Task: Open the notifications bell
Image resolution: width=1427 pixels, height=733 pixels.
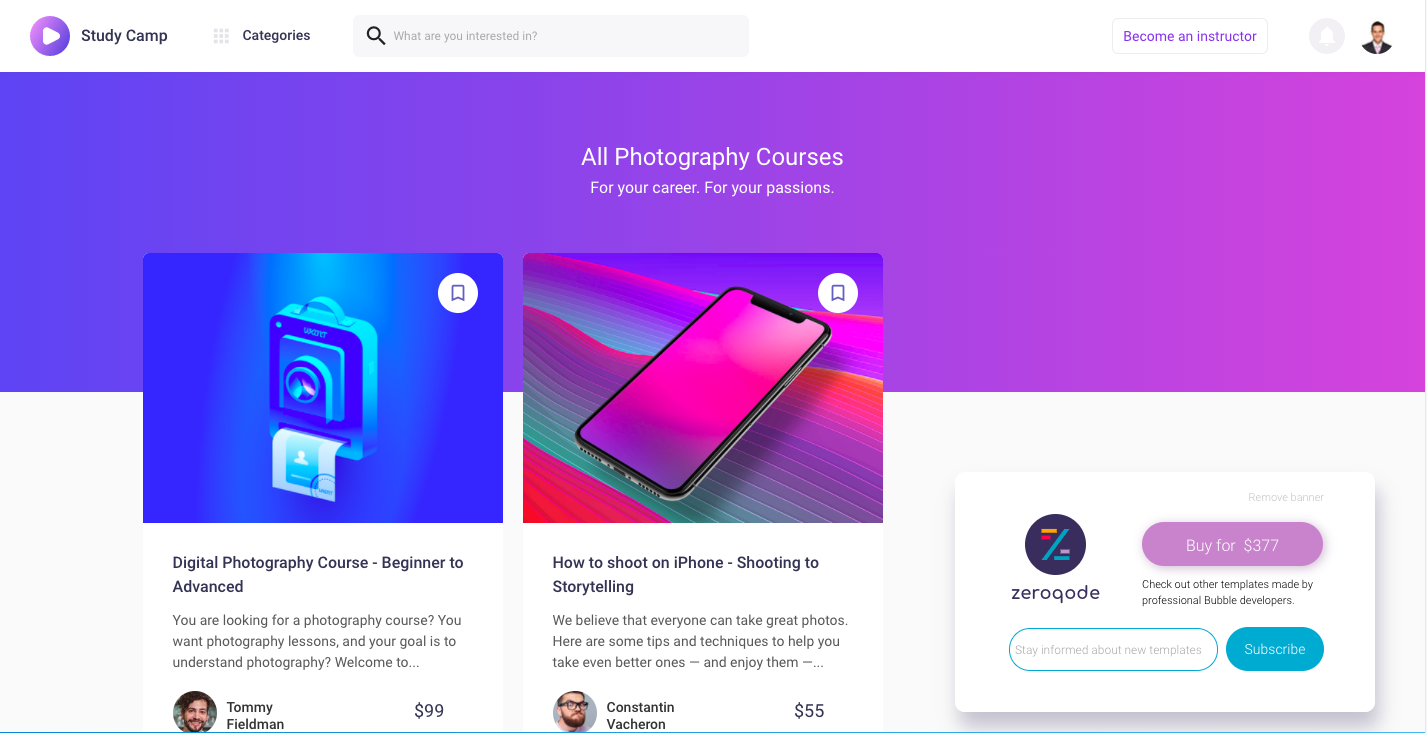Action: coord(1327,36)
